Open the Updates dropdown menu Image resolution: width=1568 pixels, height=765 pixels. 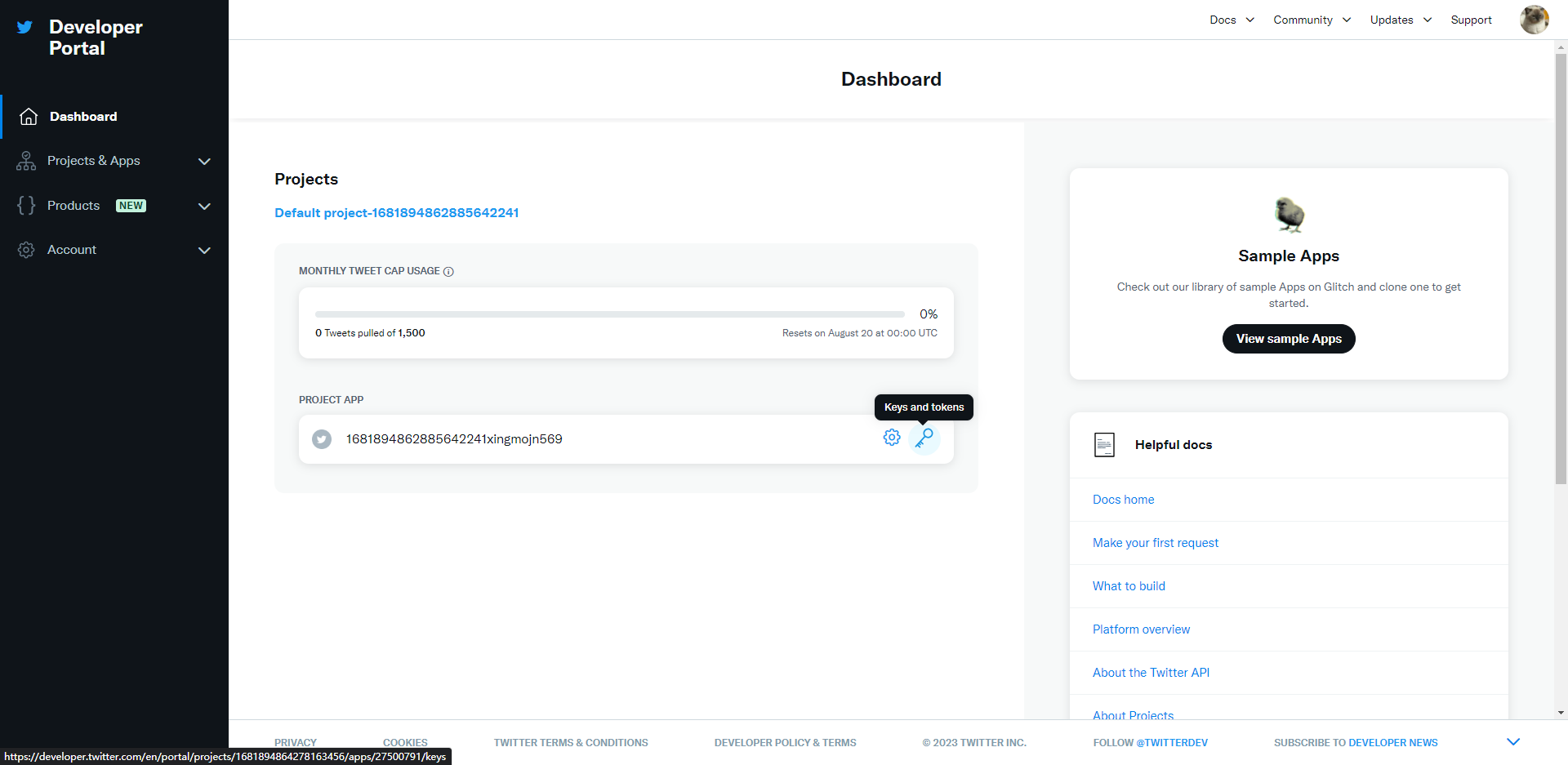pos(1401,20)
